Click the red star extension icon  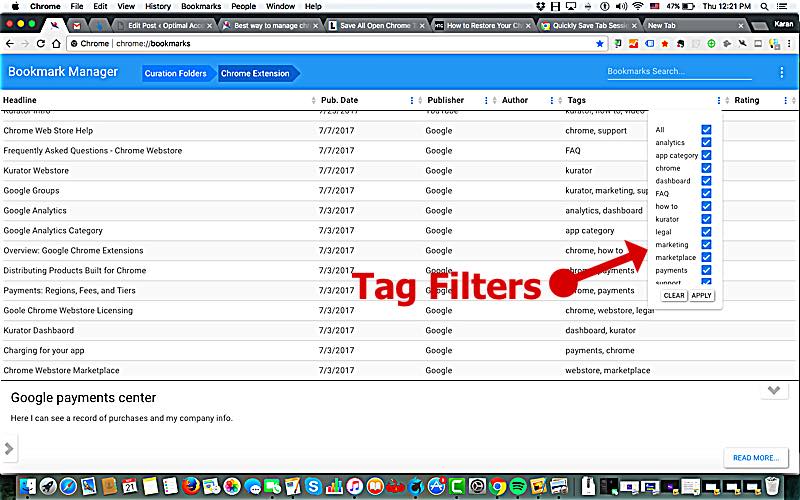coord(664,44)
